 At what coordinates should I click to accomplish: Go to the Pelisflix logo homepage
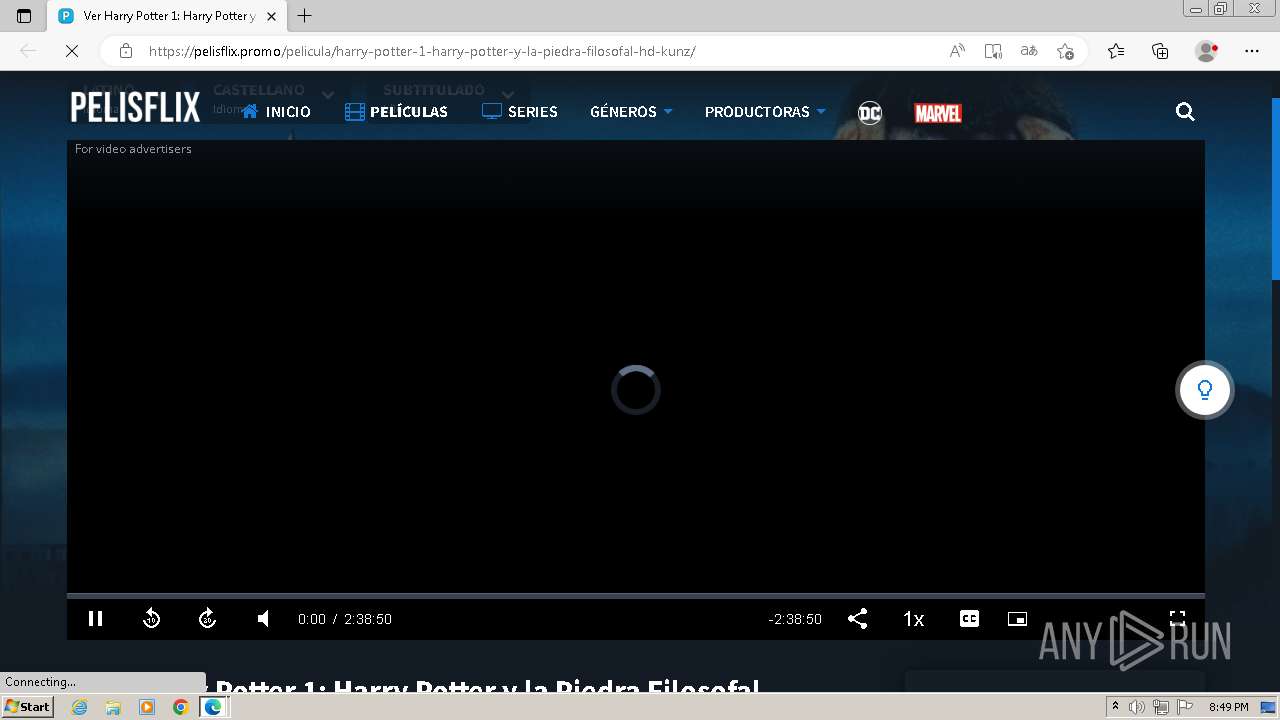click(135, 107)
